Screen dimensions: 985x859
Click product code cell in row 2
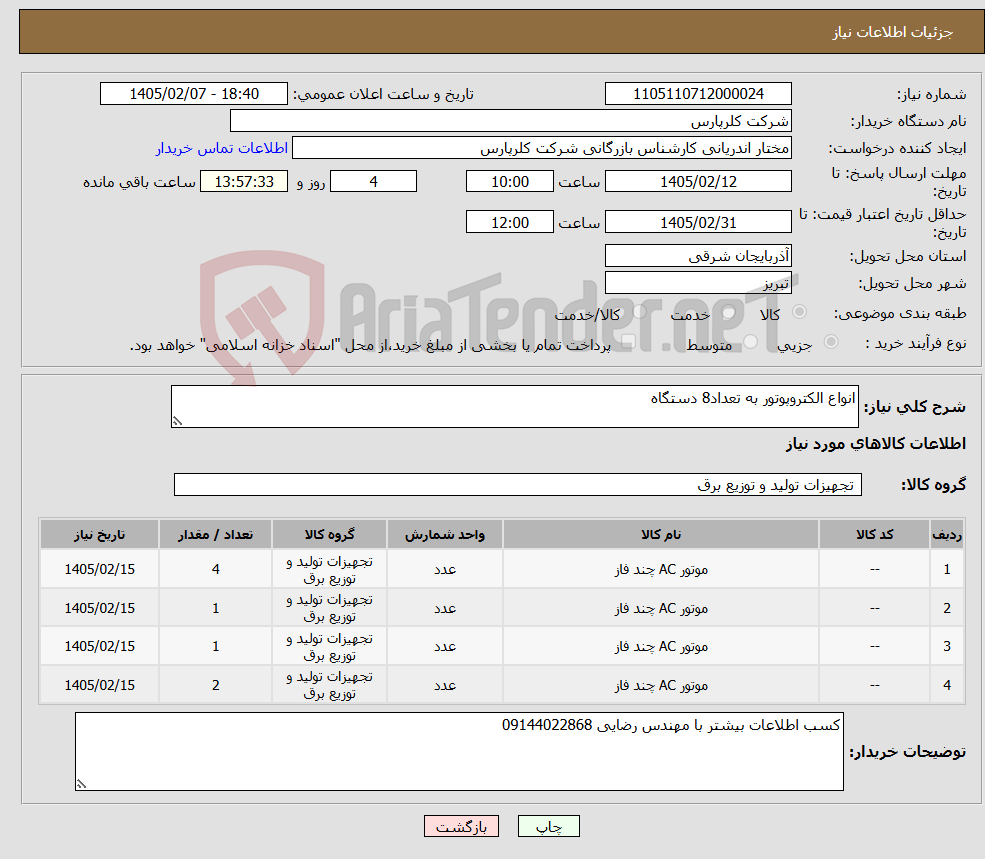tap(874, 608)
